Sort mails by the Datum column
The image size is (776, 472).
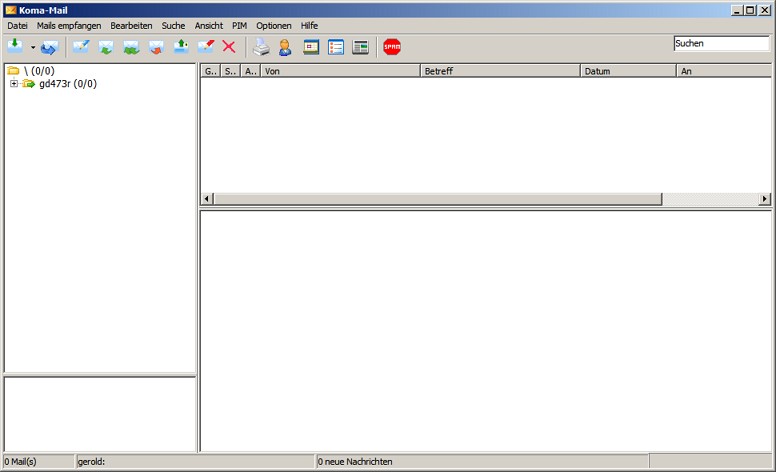click(x=628, y=71)
